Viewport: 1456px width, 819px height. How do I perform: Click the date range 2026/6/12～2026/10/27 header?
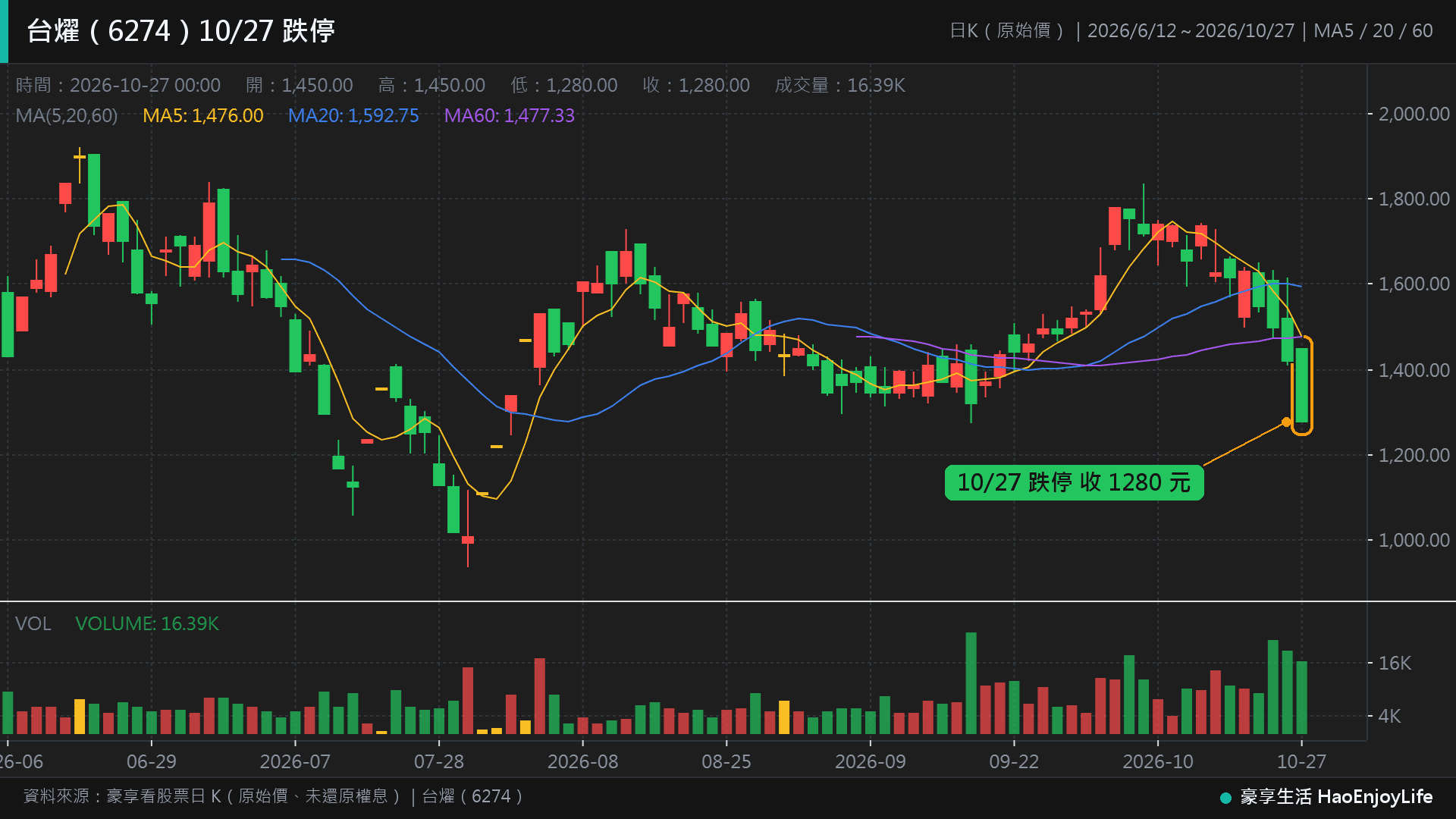1191,31
